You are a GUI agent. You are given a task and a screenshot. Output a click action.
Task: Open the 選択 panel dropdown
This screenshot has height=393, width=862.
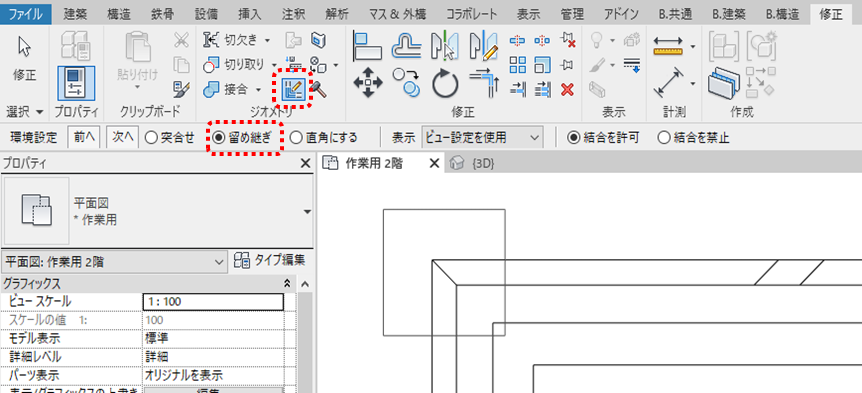24,113
